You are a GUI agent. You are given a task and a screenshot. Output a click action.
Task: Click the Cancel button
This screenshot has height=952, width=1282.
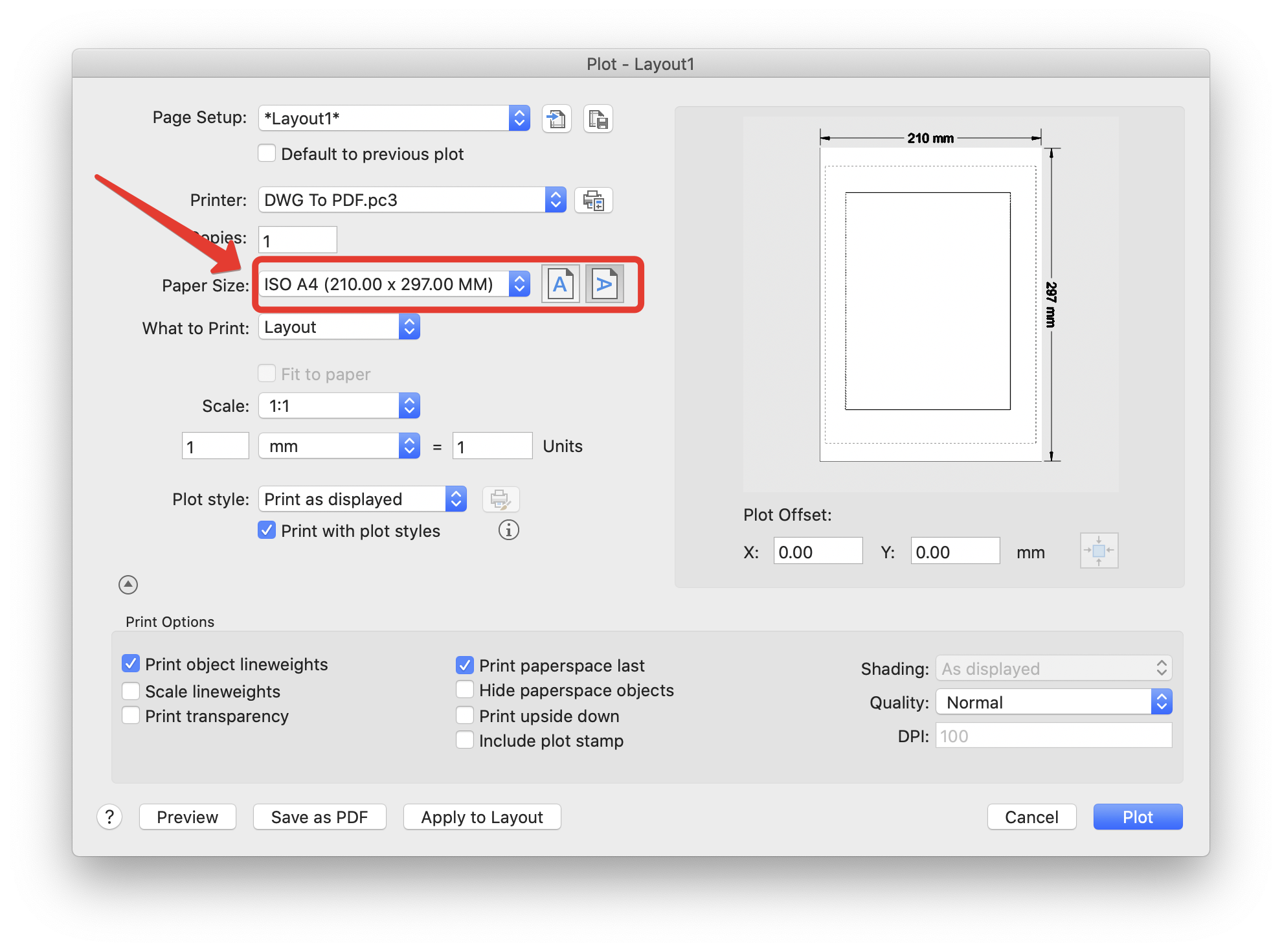(1032, 817)
